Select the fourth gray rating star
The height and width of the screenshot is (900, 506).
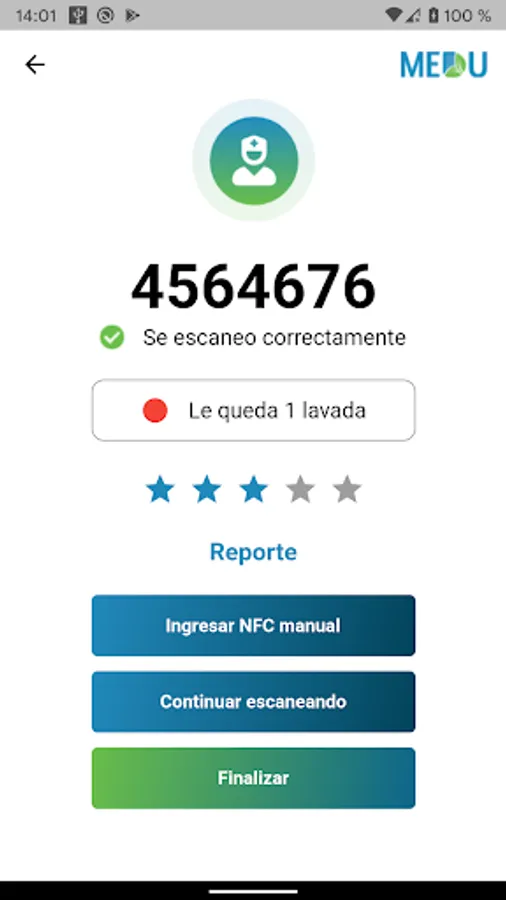click(301, 490)
